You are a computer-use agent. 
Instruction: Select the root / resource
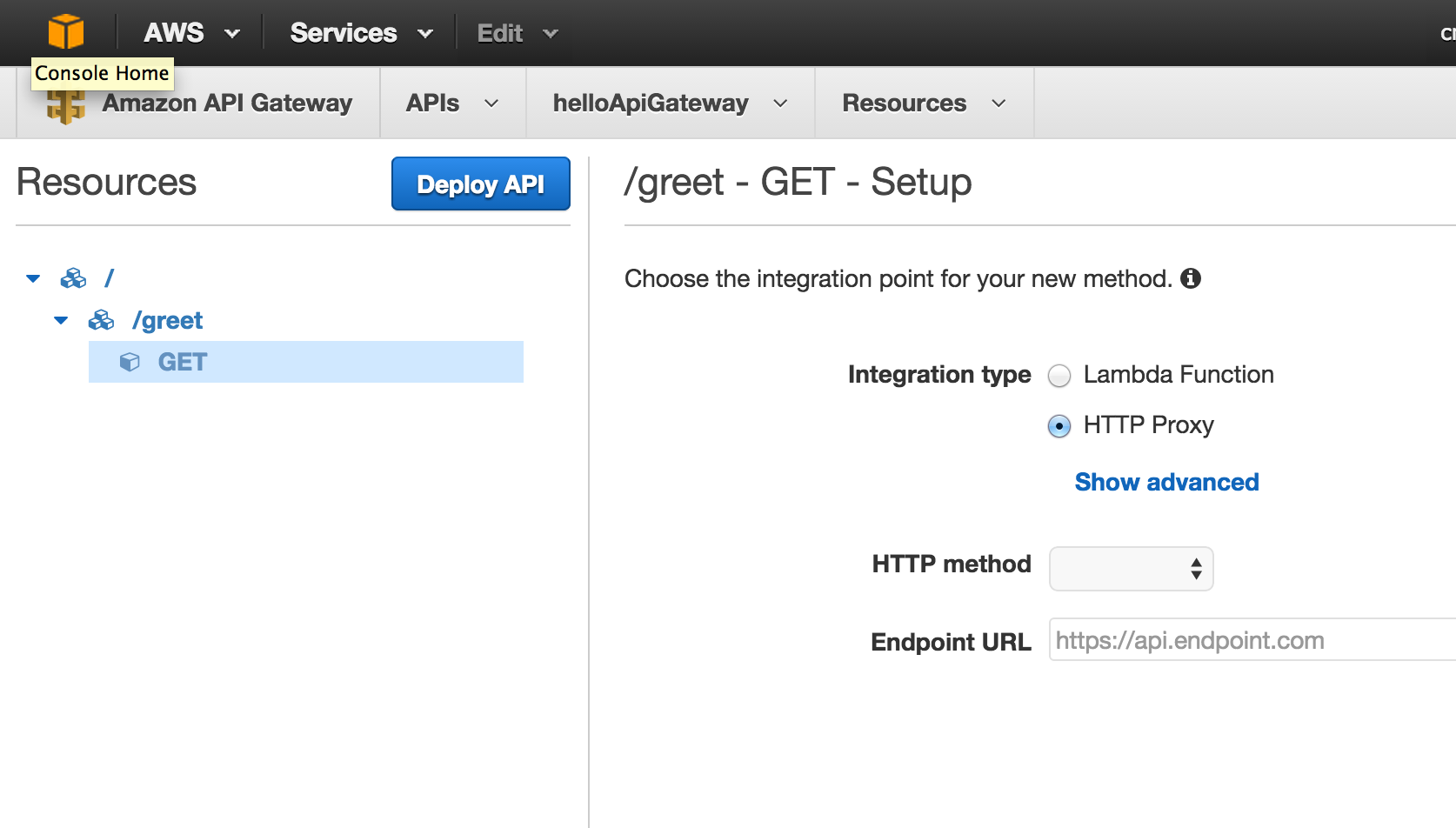pos(110,278)
